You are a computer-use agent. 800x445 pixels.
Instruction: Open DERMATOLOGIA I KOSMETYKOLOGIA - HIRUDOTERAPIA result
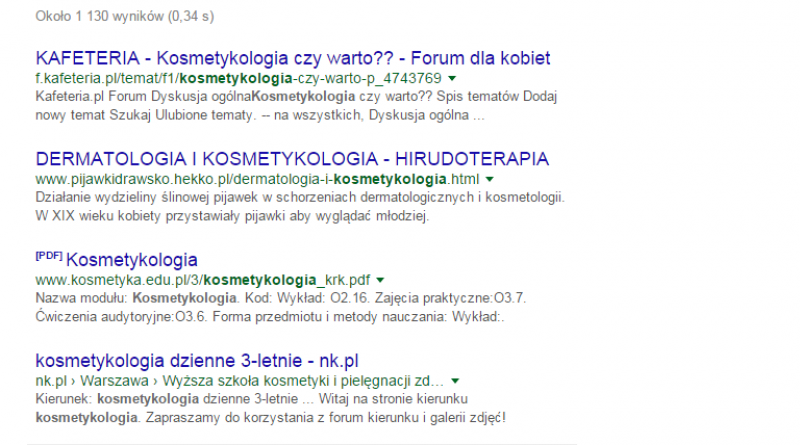pyautogui.click(x=292, y=159)
